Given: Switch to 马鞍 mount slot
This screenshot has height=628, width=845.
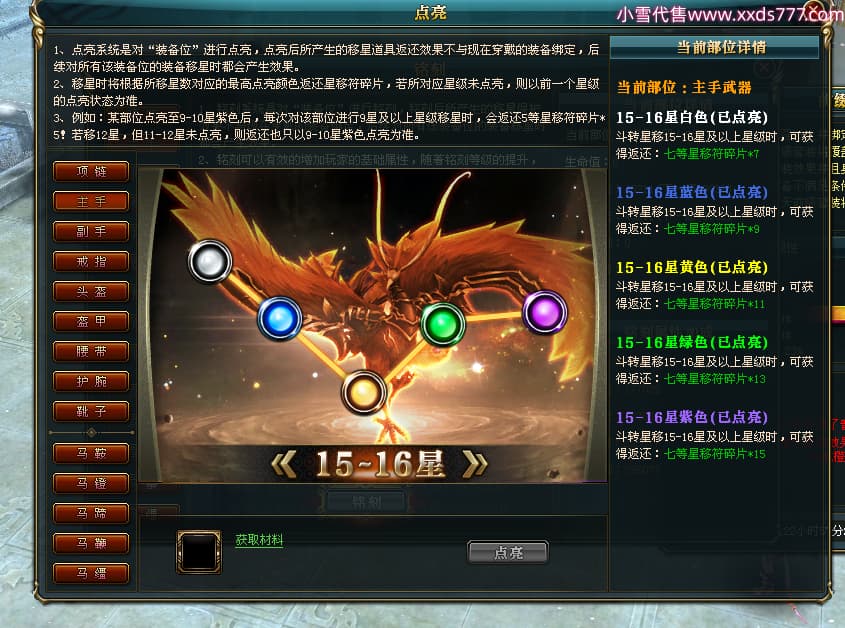Looking at the screenshot, I should click(91, 453).
